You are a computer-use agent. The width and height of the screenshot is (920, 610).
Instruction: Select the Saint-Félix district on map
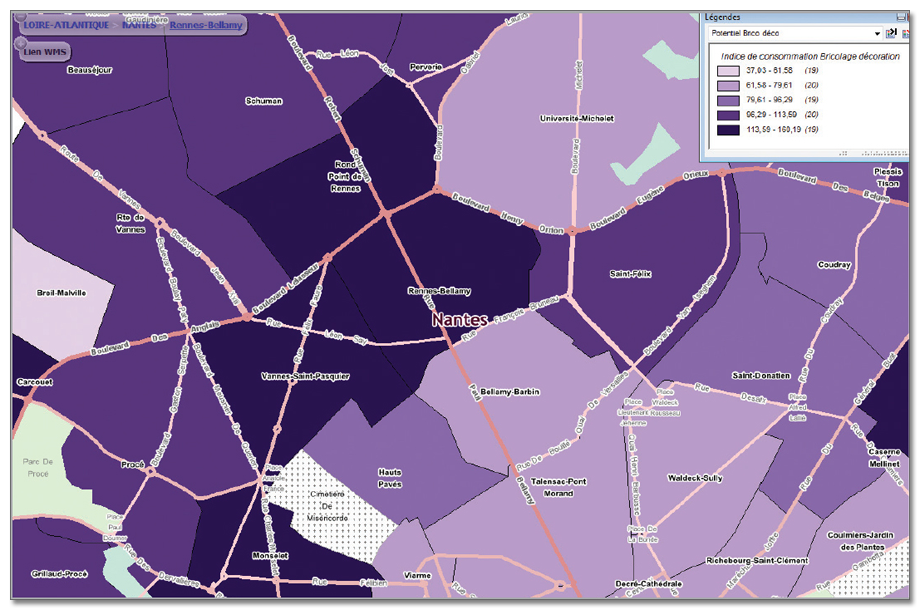[632, 273]
